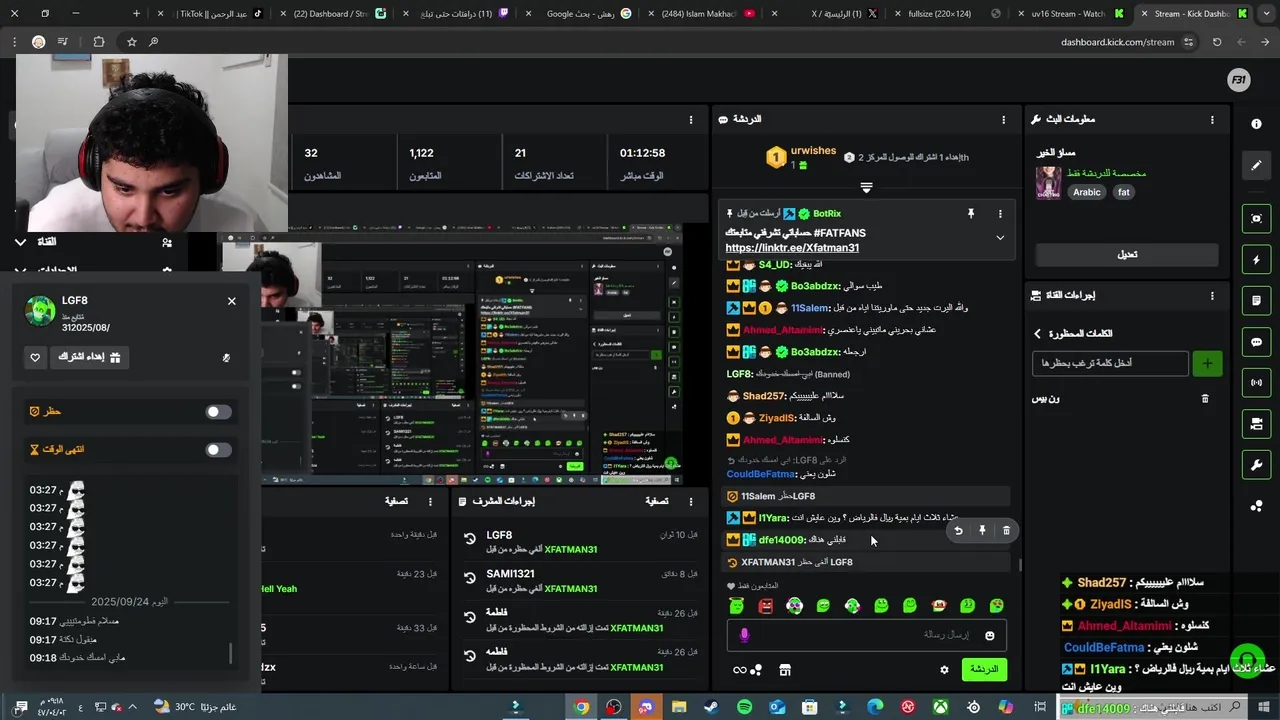Toggle the channel actions widget icon

[x=1256, y=424]
